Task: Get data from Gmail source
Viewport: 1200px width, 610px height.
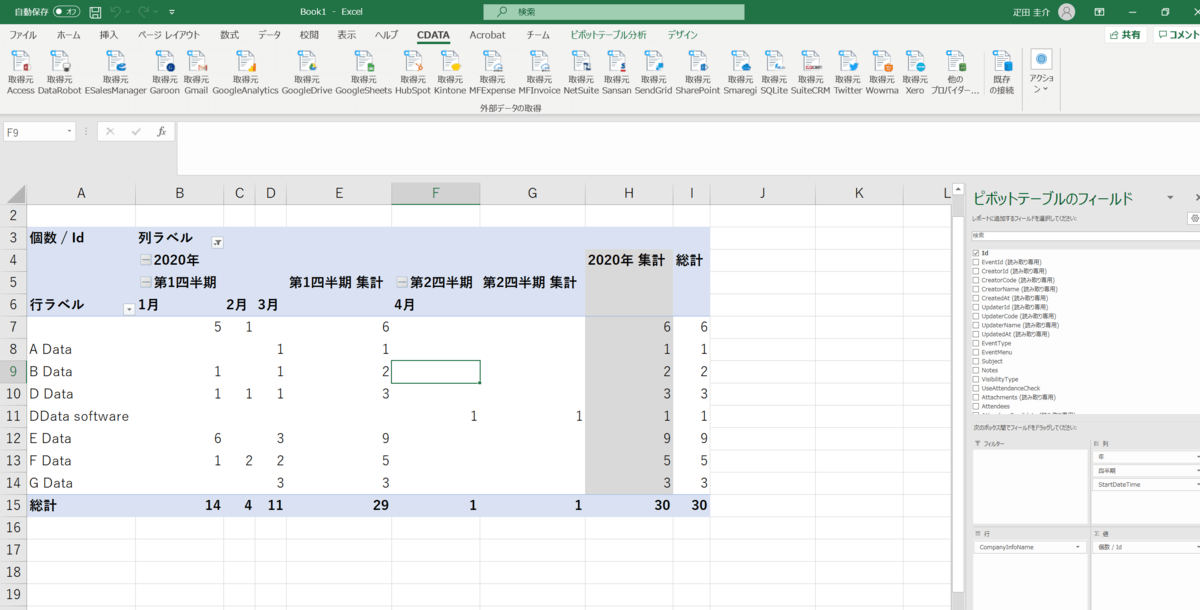Action: 196,73
